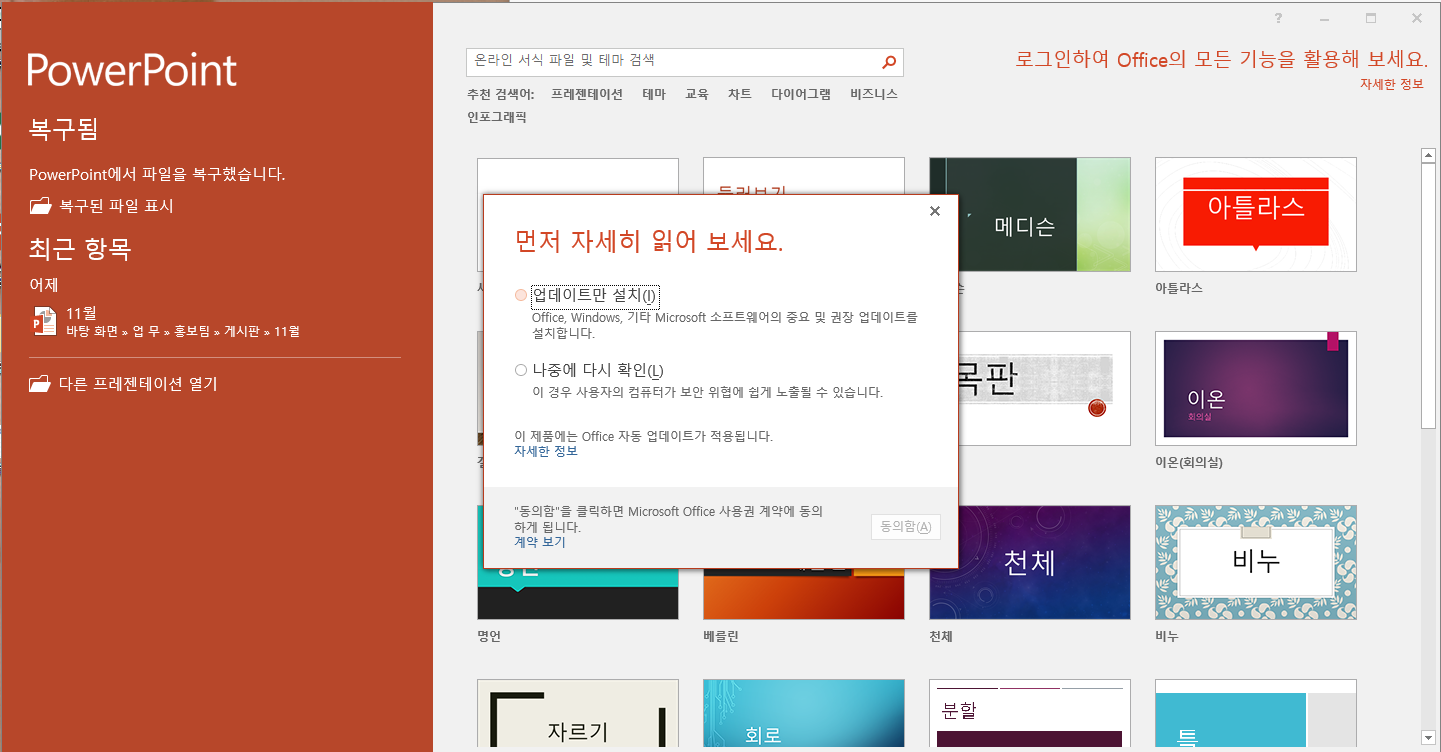The width and height of the screenshot is (1441, 752).
Task: Click the 아틀라스 caption text
Action: pos(1179,288)
